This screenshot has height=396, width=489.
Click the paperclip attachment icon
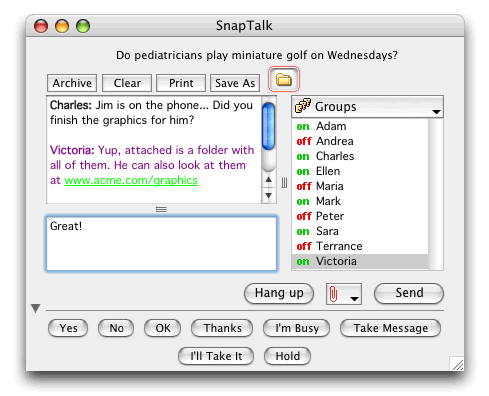333,294
